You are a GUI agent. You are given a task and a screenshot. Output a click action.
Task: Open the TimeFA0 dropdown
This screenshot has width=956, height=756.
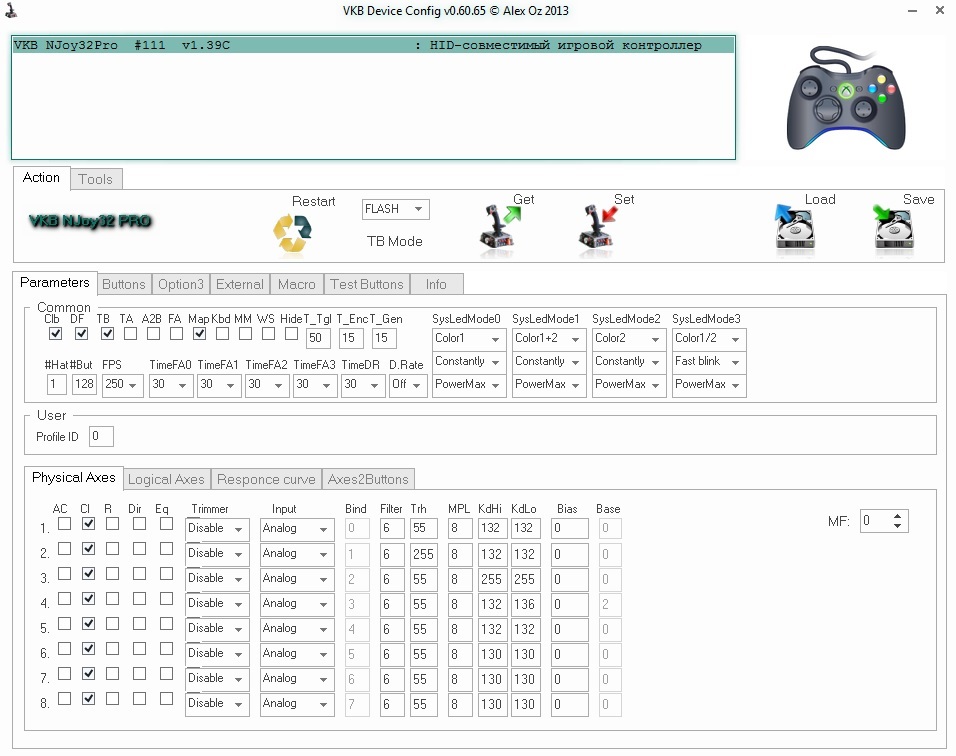(x=171, y=385)
